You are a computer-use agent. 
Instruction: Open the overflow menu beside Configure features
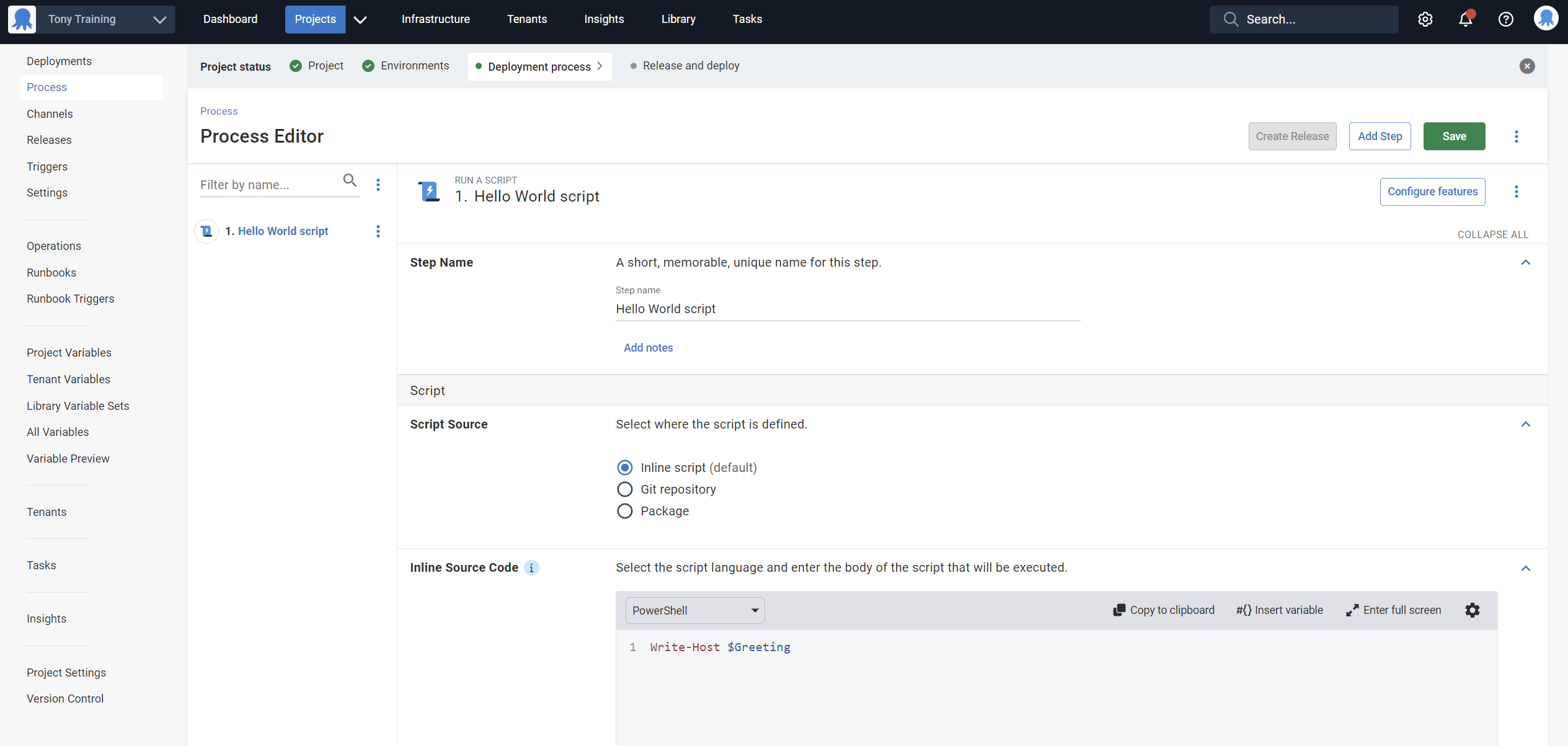(1517, 191)
